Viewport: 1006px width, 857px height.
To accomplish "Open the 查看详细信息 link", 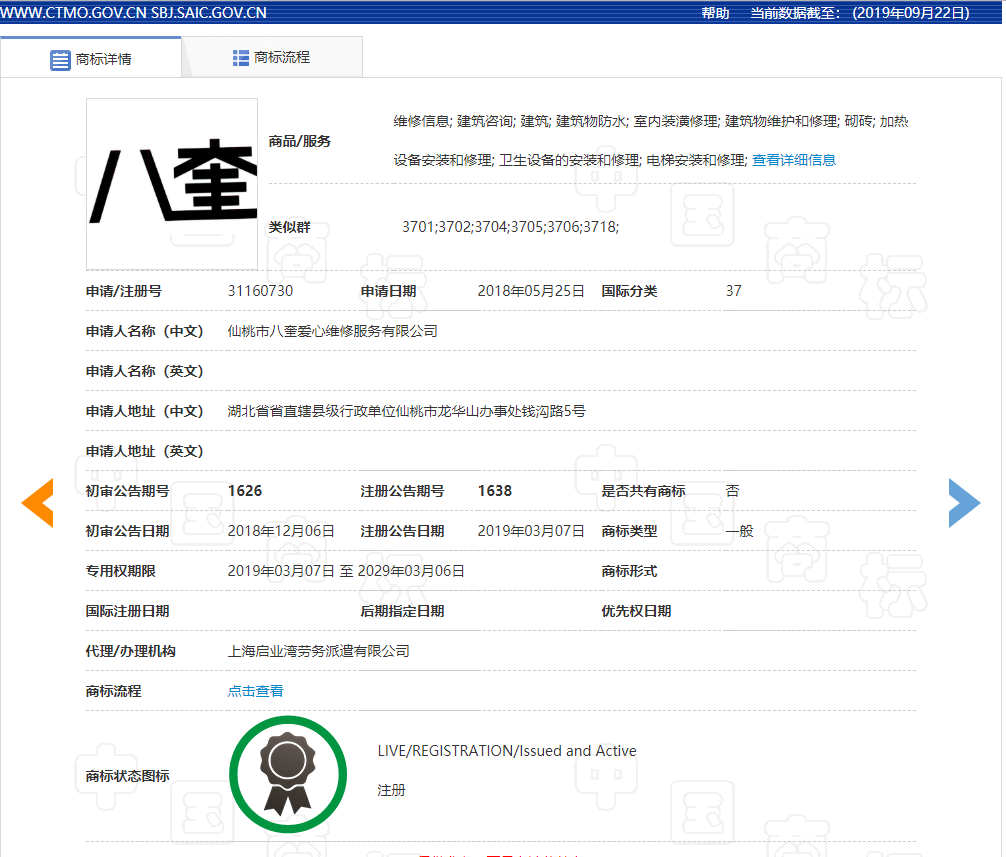I will [794, 160].
